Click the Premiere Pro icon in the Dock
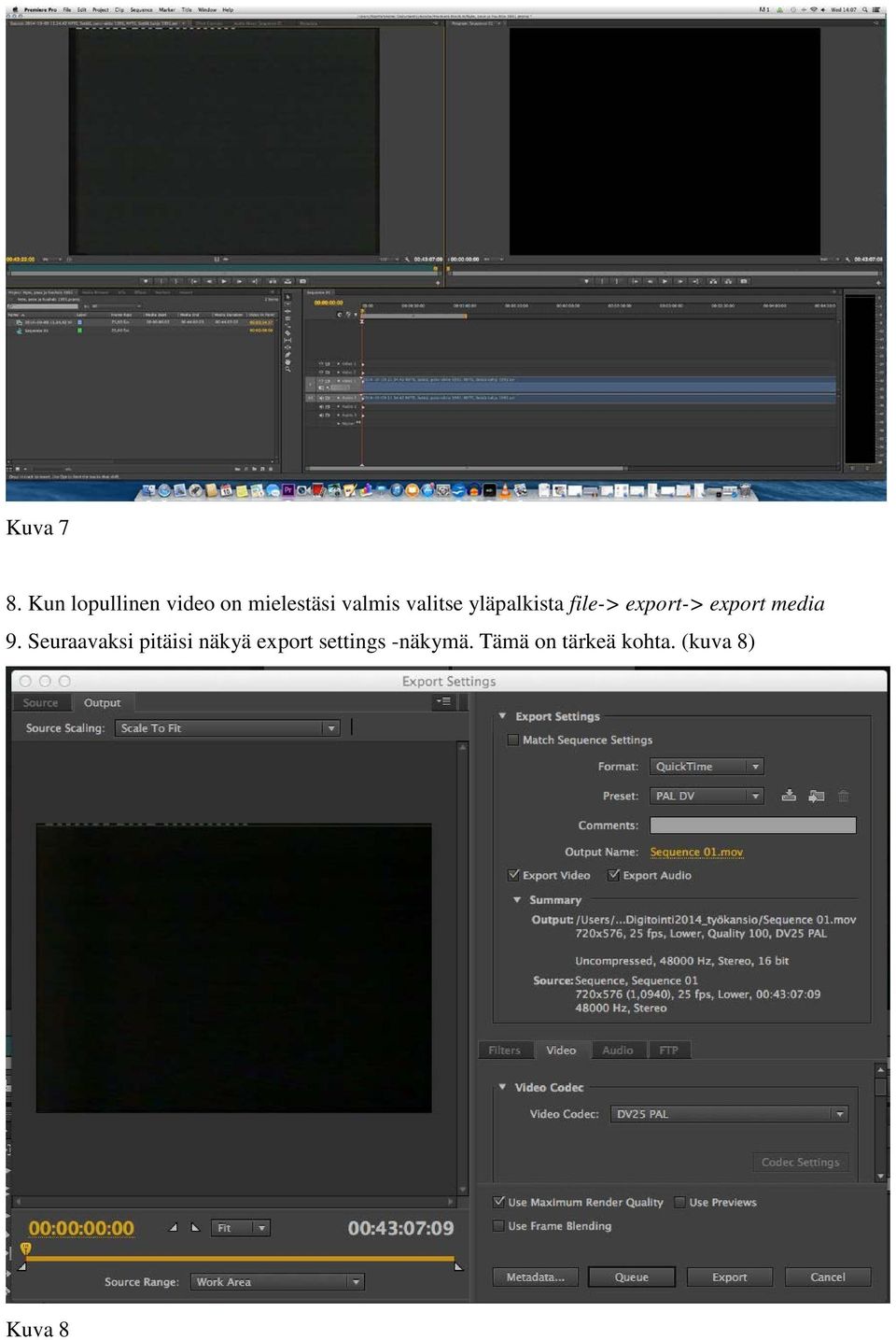896x1340 pixels. 288,489
